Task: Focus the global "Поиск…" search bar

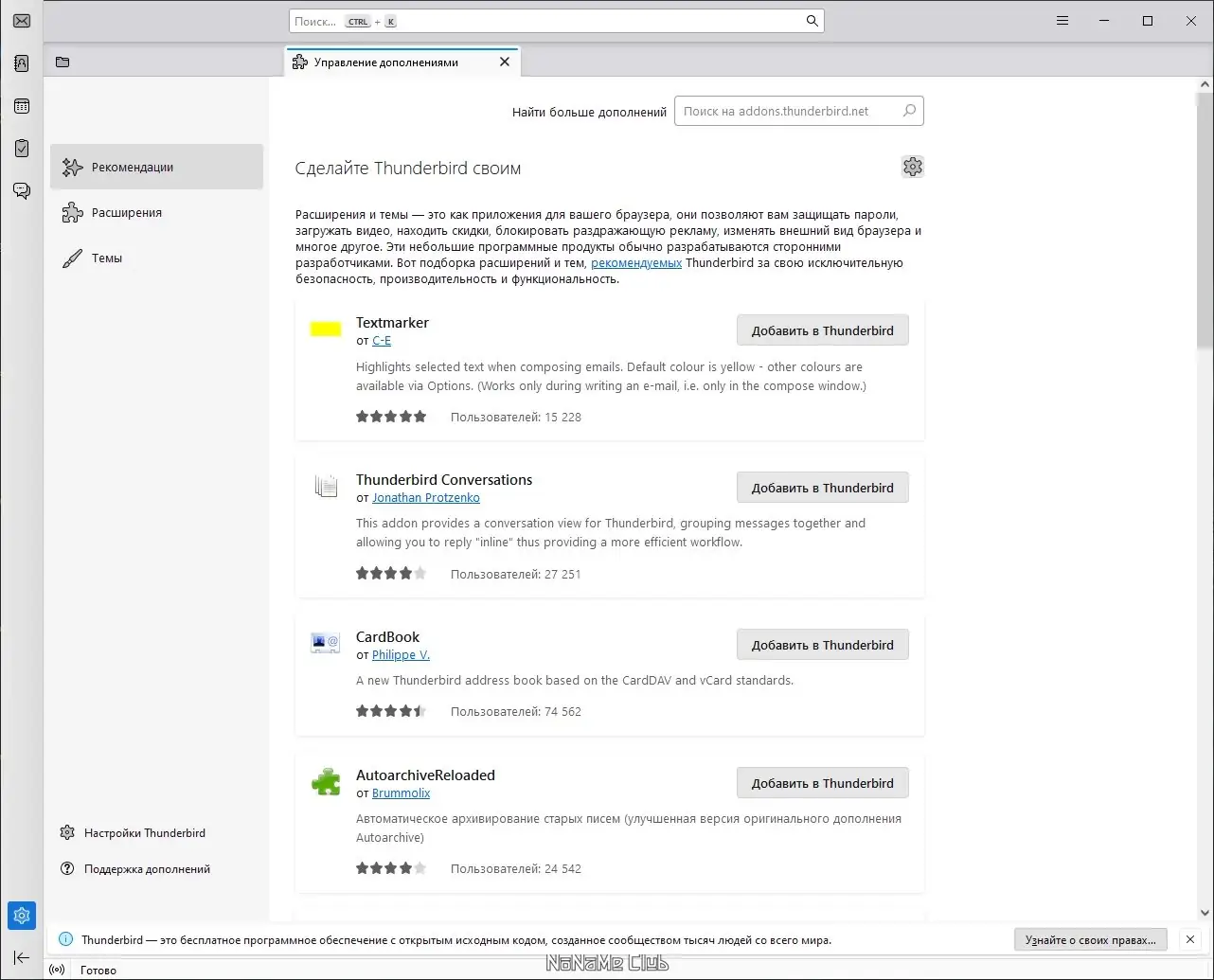Action: tap(557, 21)
